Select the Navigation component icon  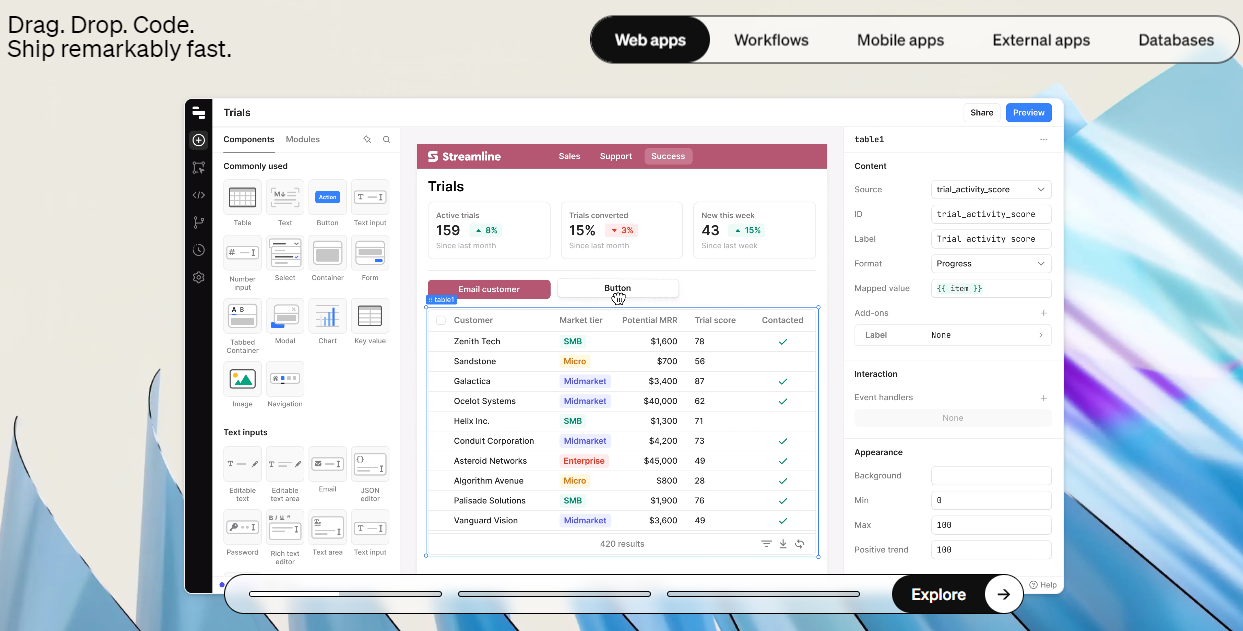click(285, 379)
